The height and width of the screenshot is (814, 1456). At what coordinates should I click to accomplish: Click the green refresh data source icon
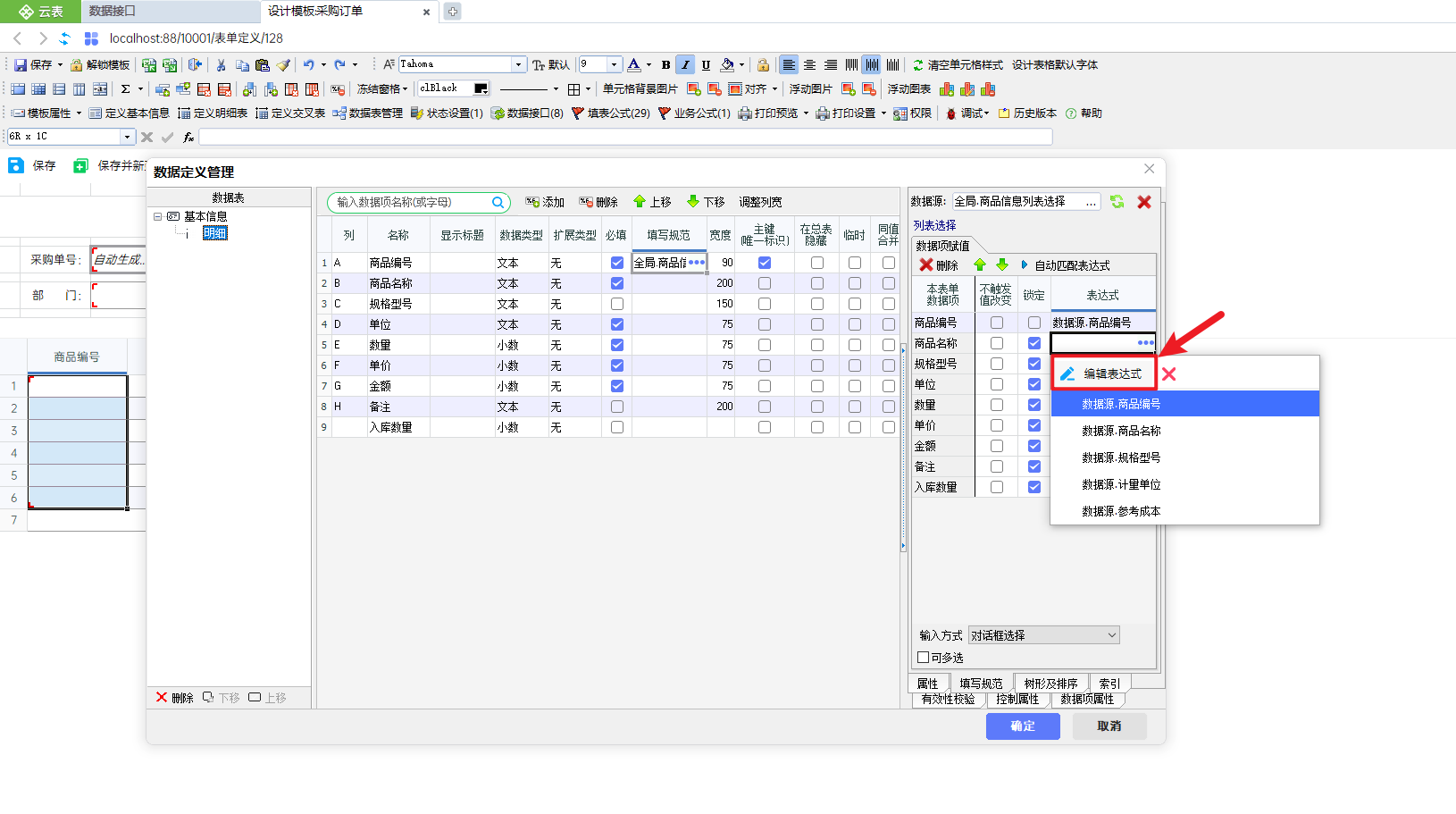[1117, 202]
